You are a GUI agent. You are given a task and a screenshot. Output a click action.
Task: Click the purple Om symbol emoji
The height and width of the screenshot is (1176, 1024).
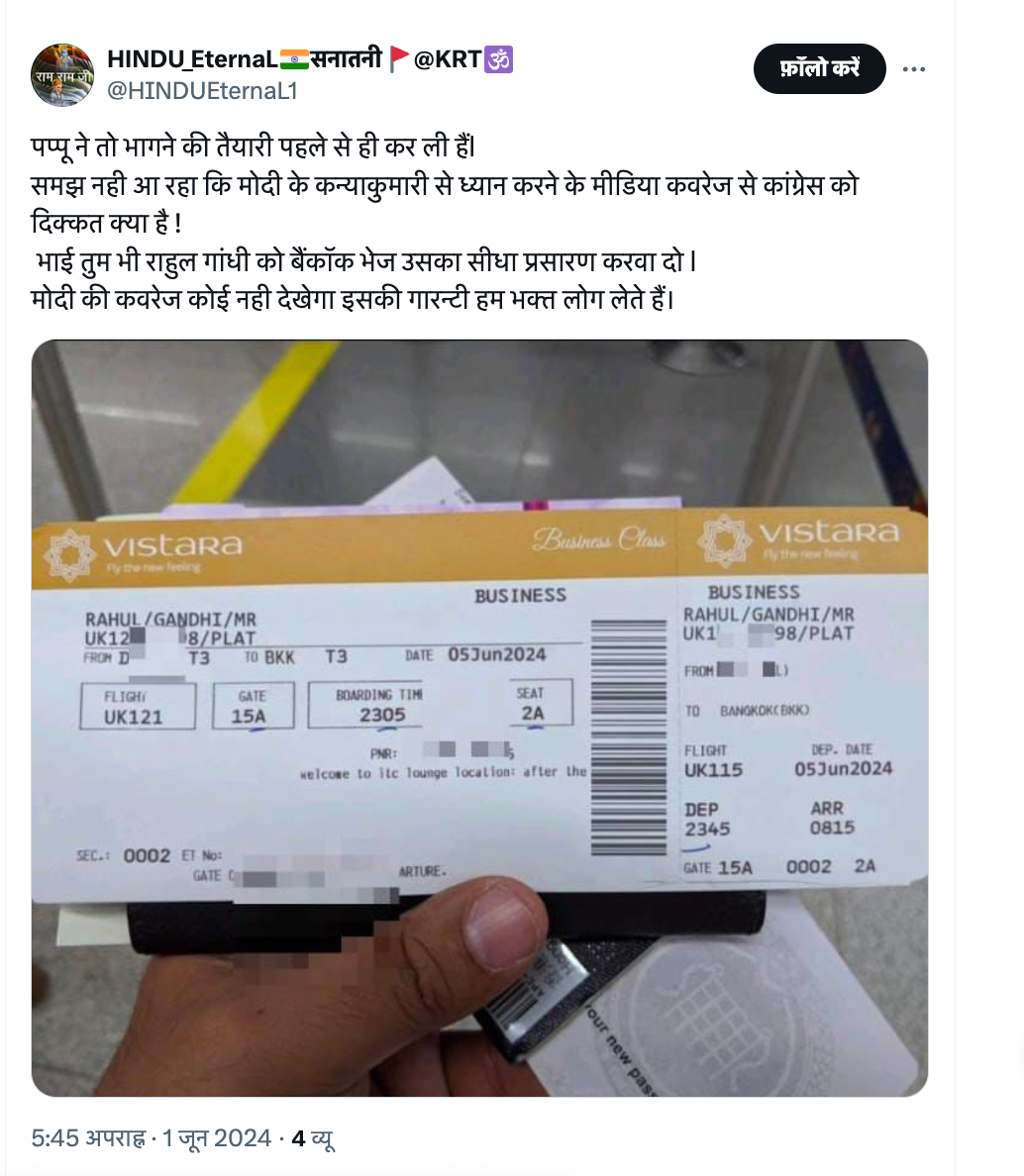click(x=499, y=59)
